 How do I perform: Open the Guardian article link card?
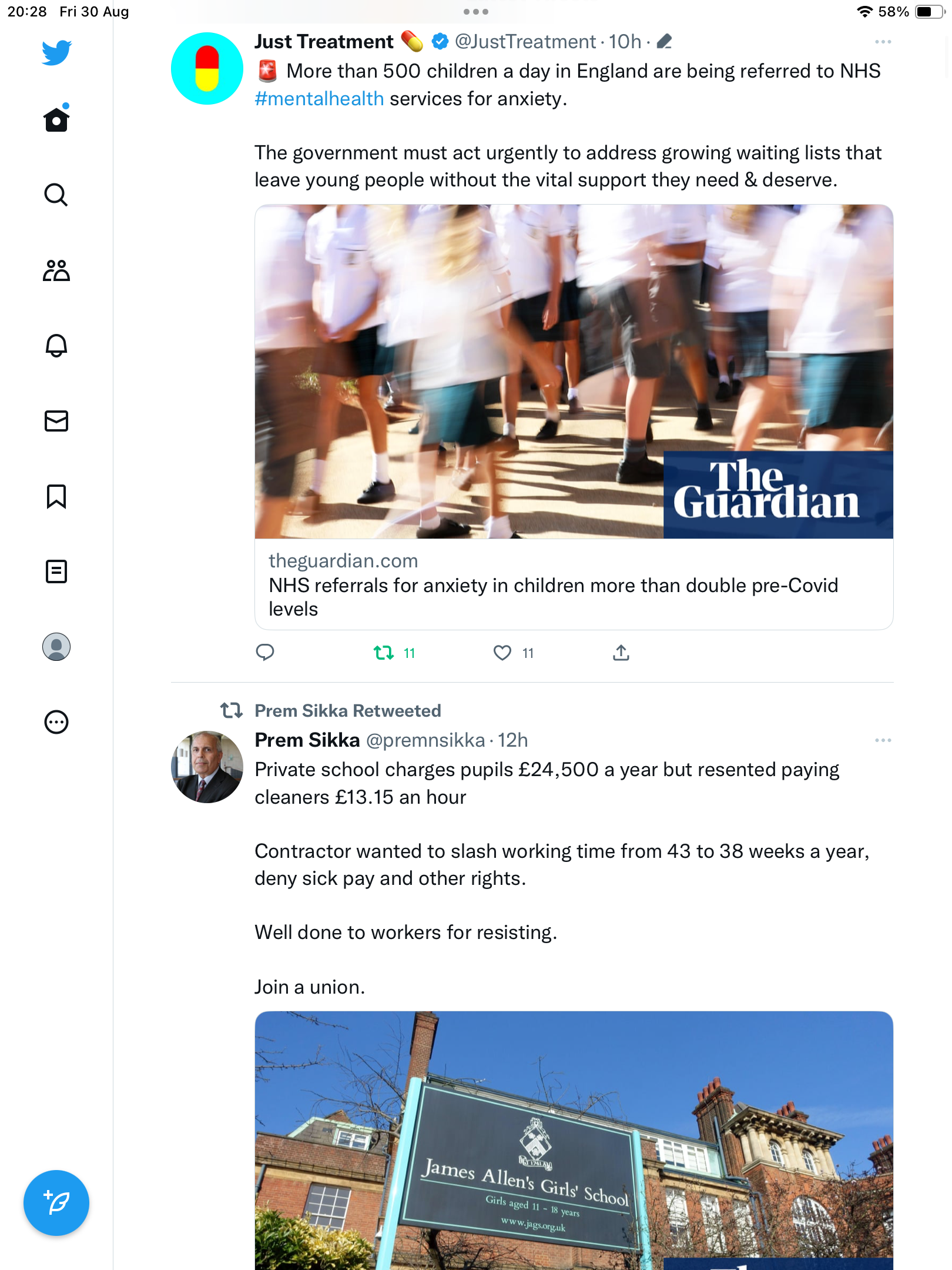click(x=574, y=417)
